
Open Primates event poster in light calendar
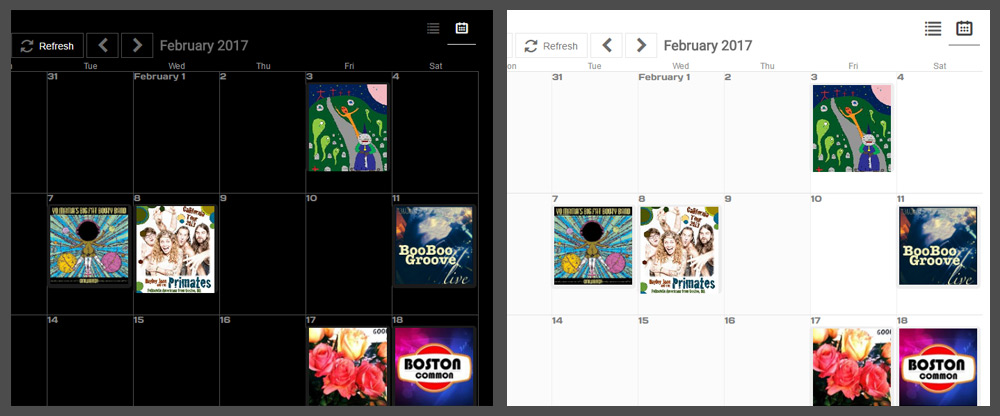tap(679, 249)
